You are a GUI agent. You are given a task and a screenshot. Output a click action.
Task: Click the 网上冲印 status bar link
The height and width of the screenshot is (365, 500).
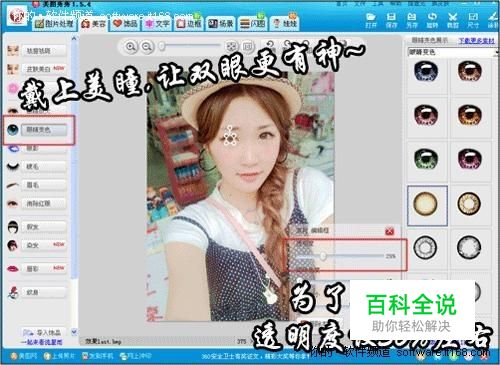click(136, 356)
